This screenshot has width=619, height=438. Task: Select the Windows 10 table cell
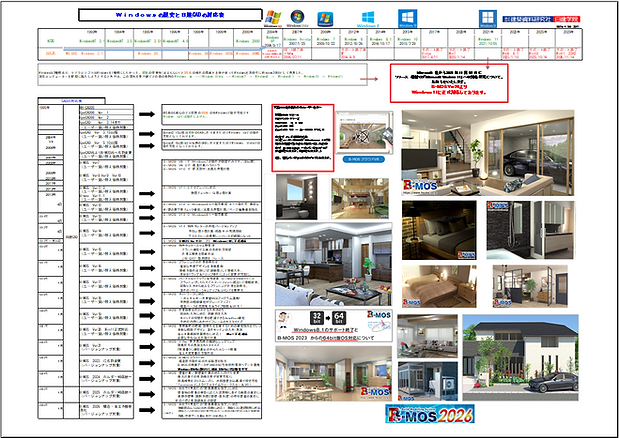[408, 42]
